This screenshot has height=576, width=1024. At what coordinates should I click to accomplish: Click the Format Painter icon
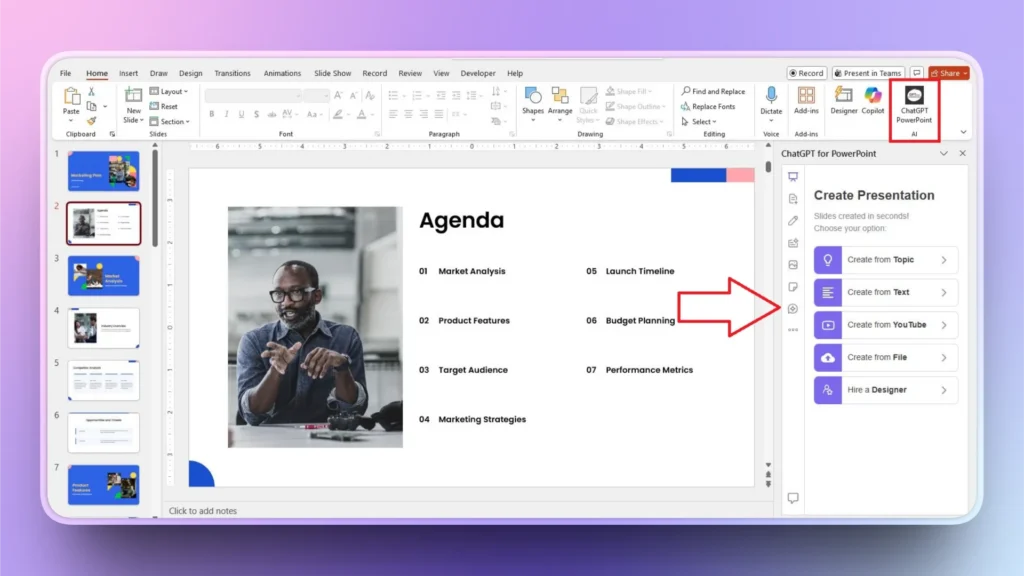[x=92, y=121]
